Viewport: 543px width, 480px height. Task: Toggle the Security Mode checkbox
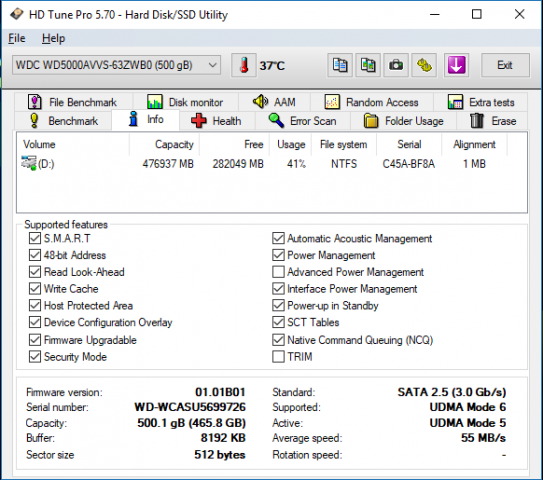tap(35, 357)
